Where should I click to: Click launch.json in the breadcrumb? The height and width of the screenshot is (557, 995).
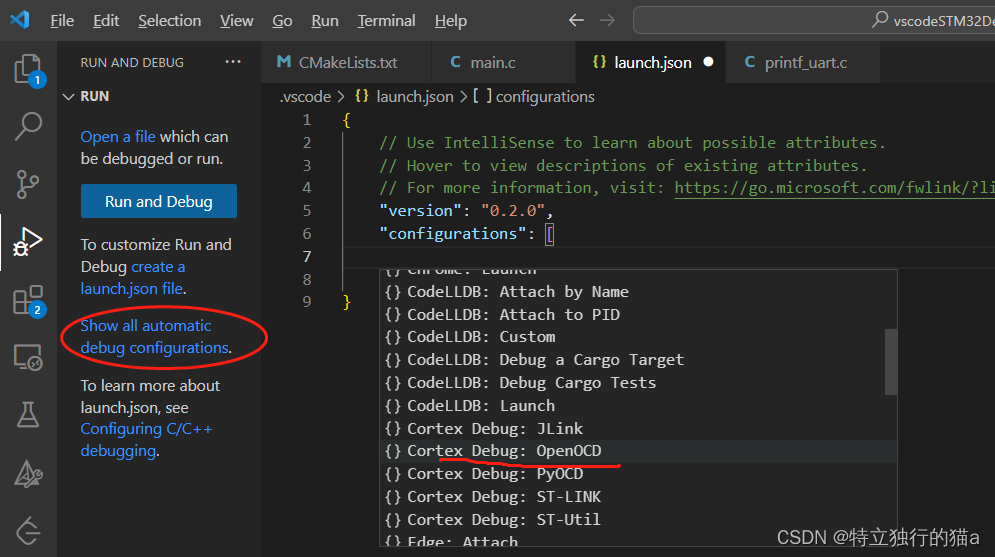tap(415, 96)
